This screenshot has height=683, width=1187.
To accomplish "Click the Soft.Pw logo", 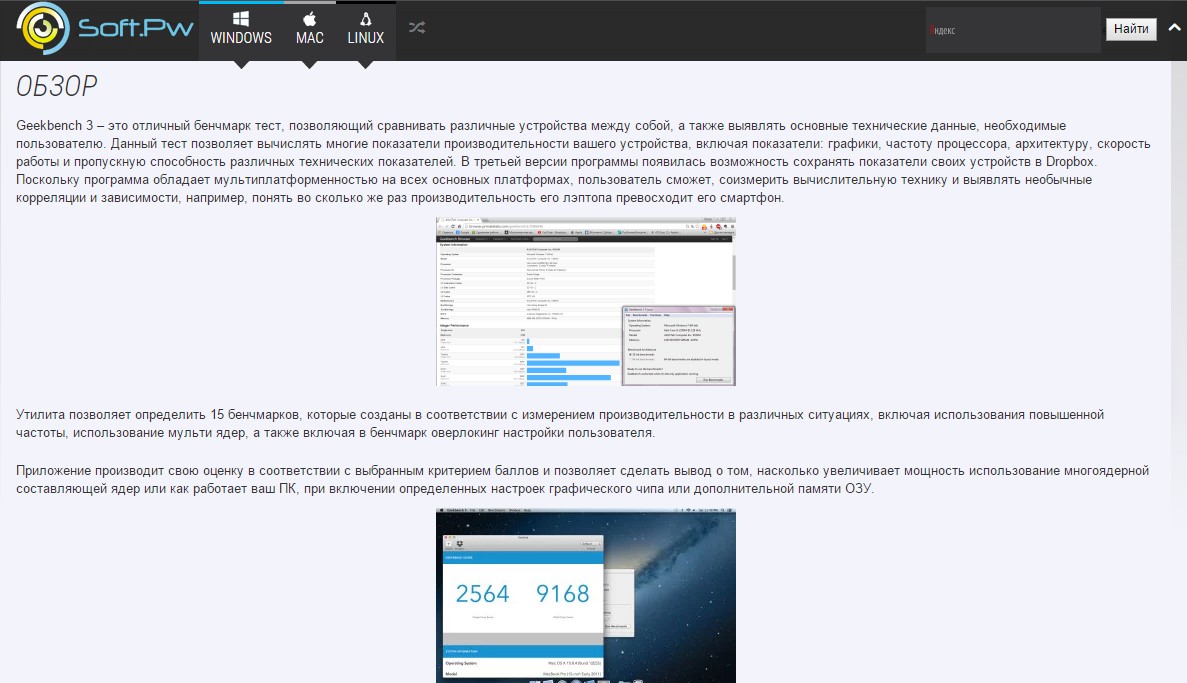I will pyautogui.click(x=104, y=29).
